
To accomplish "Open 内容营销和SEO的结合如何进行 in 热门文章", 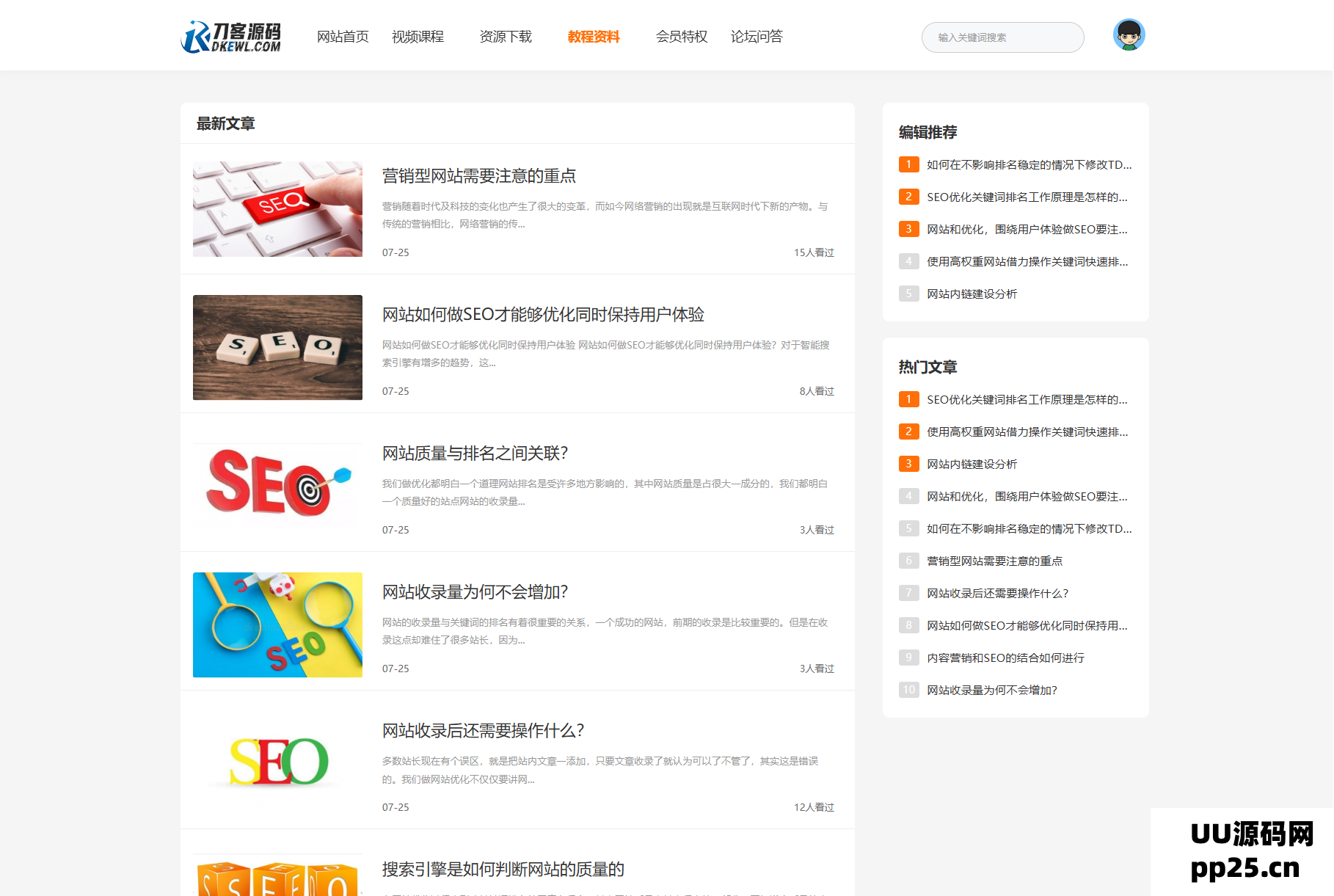I will 1005,658.
